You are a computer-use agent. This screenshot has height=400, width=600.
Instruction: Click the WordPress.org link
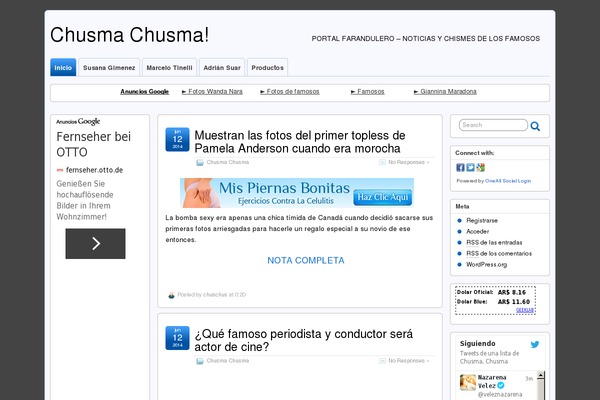pos(486,264)
